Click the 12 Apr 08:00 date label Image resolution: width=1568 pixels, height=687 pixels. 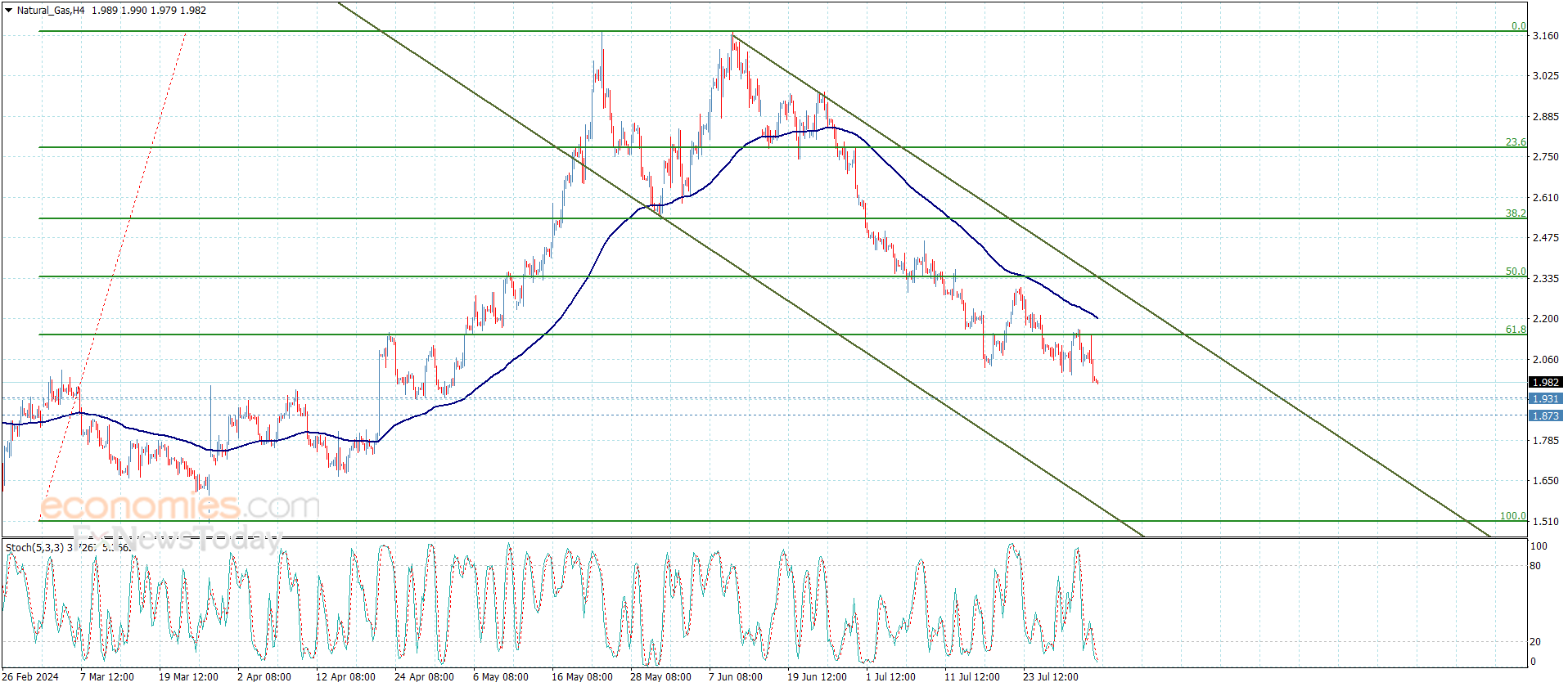pos(345,676)
